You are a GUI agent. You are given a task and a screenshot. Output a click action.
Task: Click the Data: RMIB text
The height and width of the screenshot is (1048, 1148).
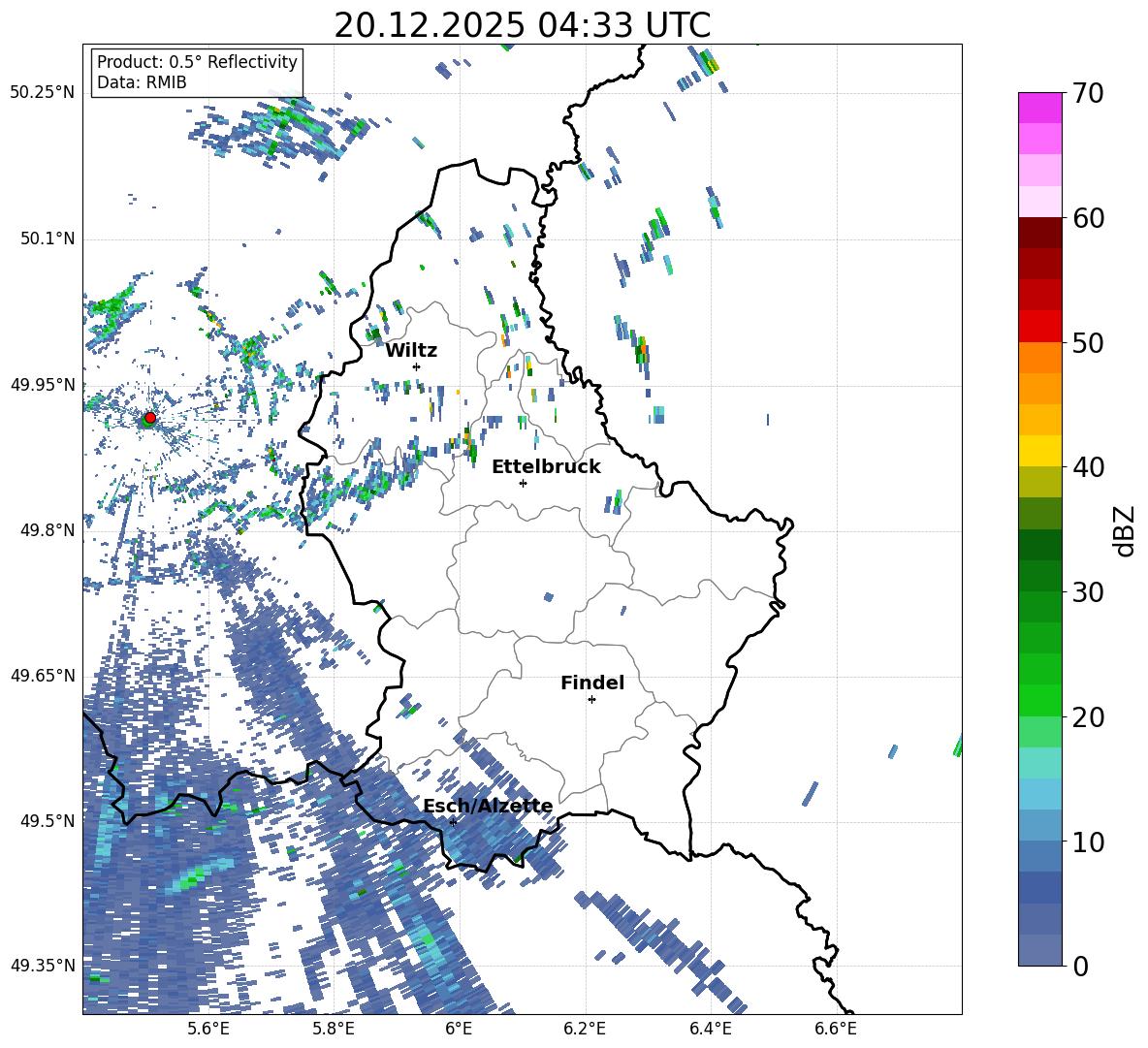point(142,82)
